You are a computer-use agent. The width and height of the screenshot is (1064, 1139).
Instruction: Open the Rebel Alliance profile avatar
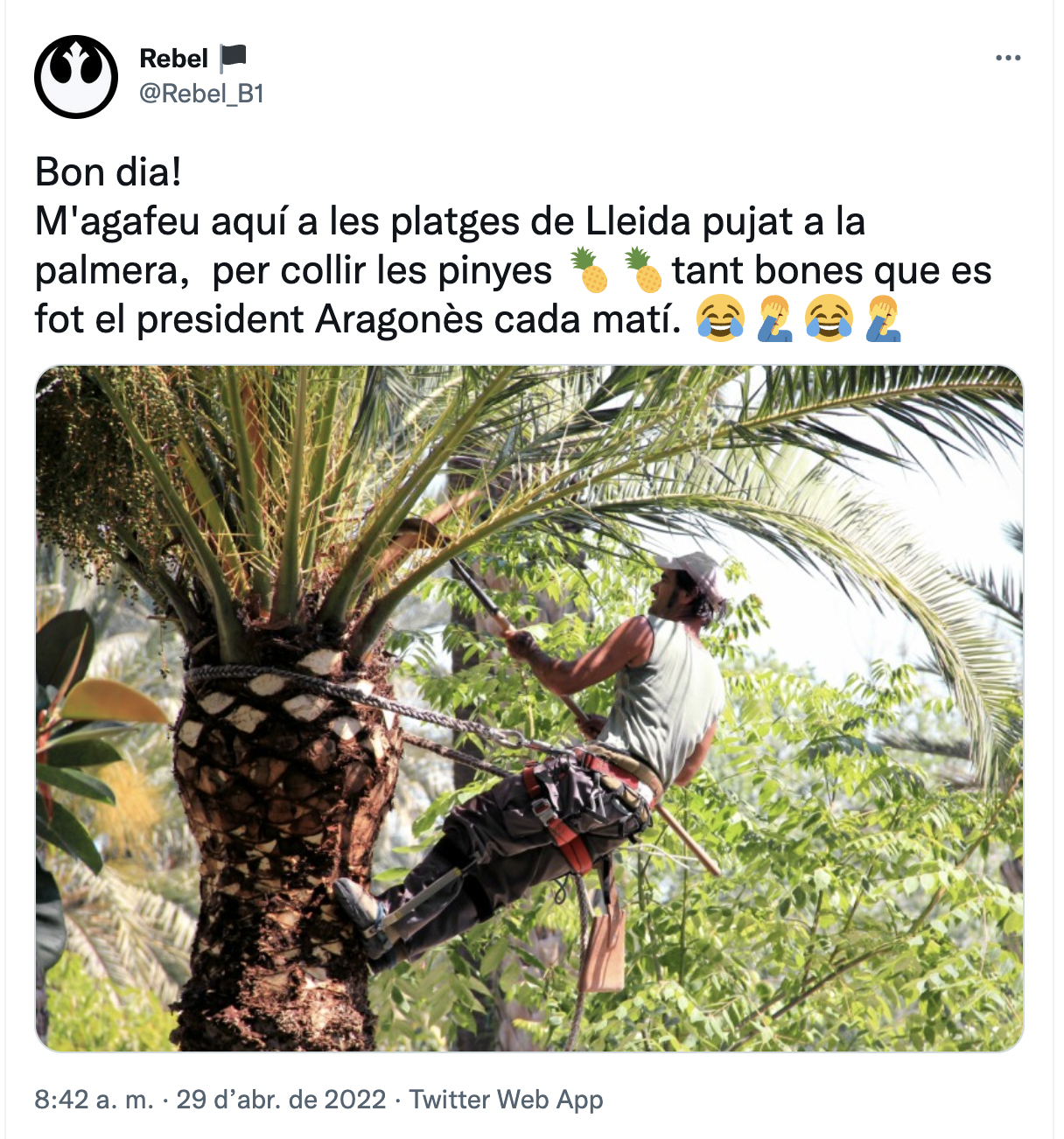pos(76,77)
